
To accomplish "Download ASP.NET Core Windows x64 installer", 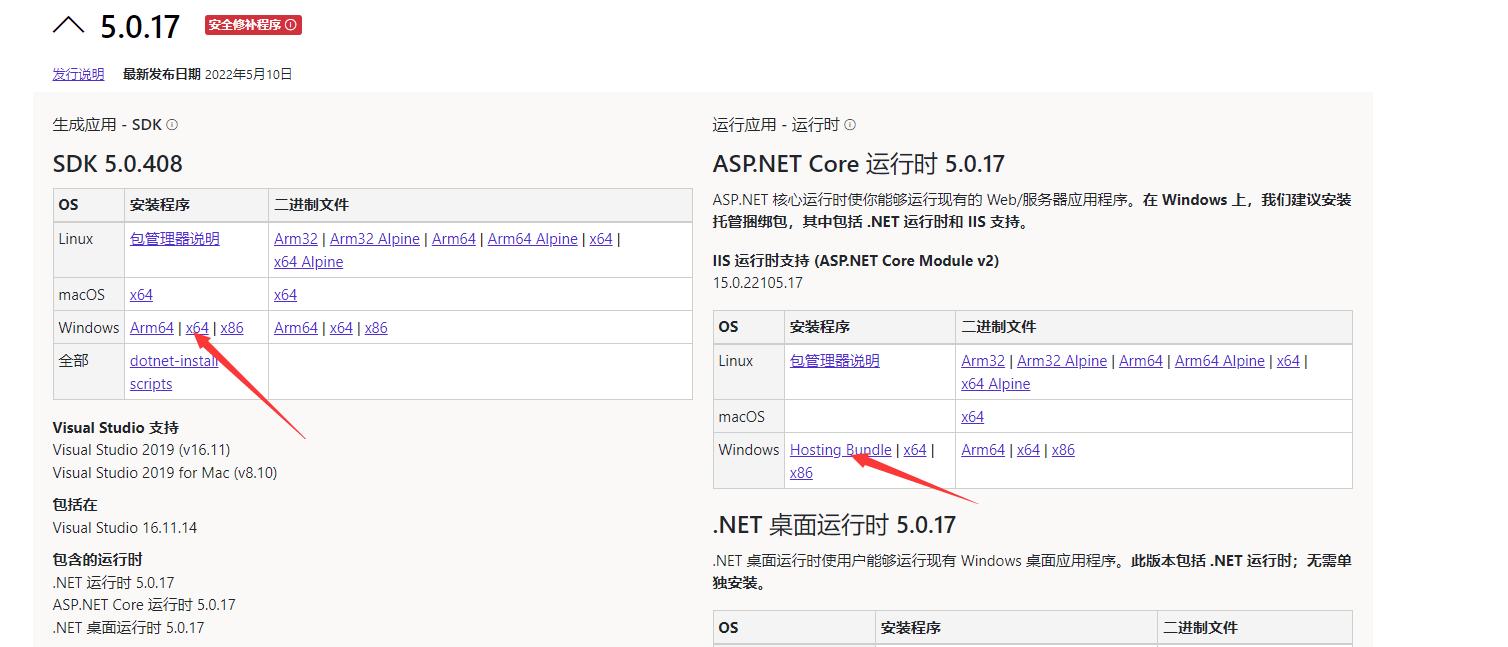I will [x=915, y=450].
